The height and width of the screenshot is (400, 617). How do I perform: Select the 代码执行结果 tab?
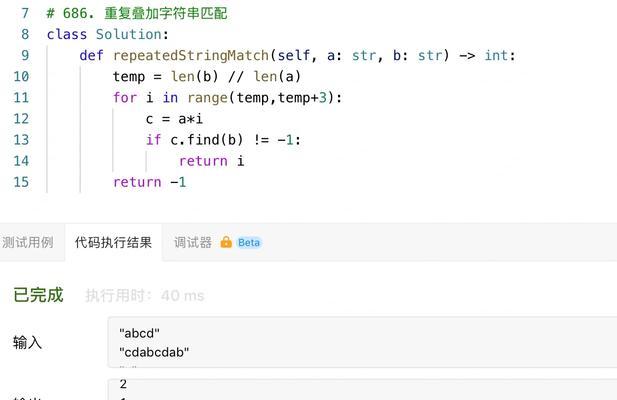pos(113,242)
